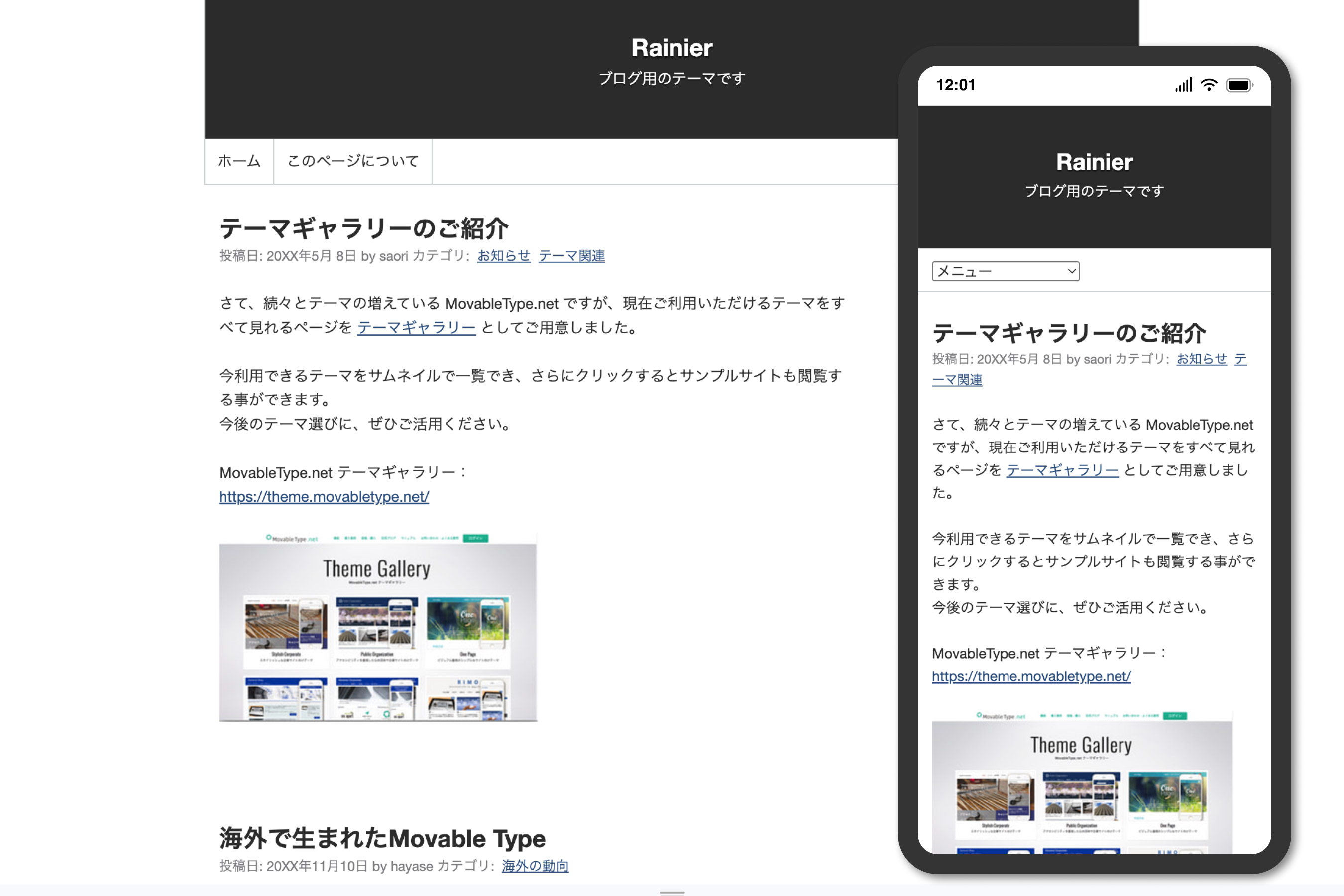
Task: Click the phone battery status icon
Action: [1238, 85]
